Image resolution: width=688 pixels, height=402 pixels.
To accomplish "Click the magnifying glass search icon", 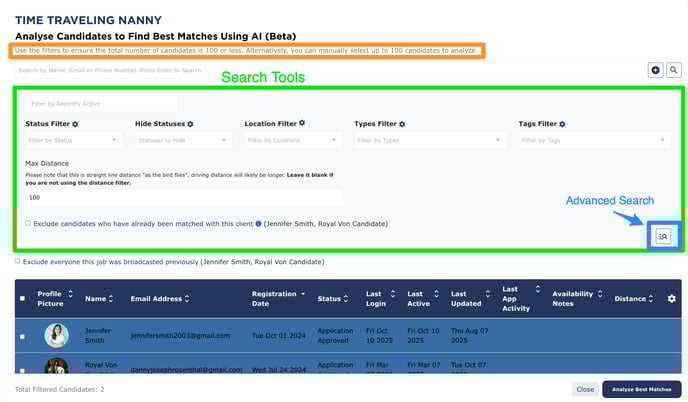I will [674, 70].
